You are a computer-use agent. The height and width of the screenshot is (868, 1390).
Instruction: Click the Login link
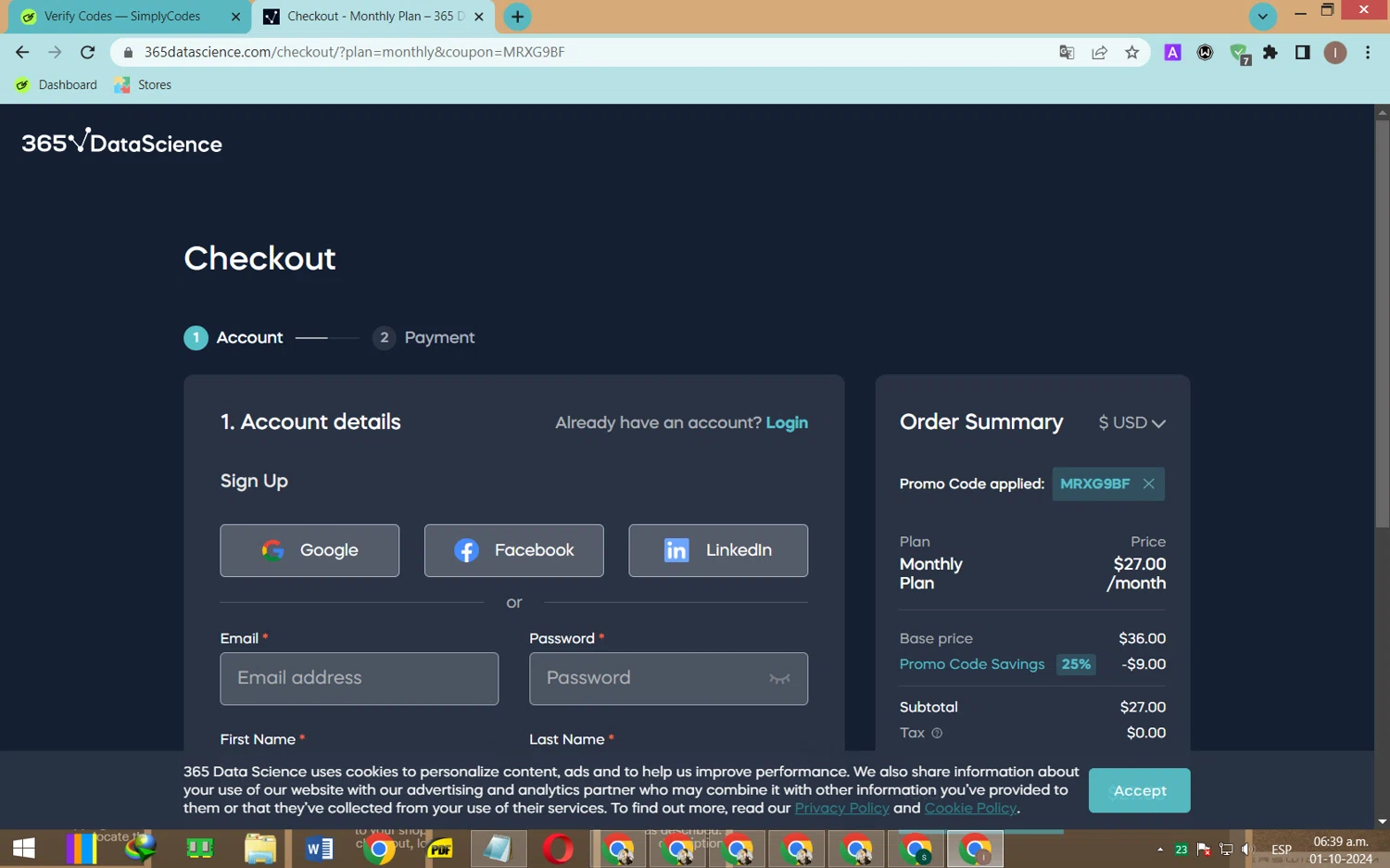pyautogui.click(x=787, y=422)
